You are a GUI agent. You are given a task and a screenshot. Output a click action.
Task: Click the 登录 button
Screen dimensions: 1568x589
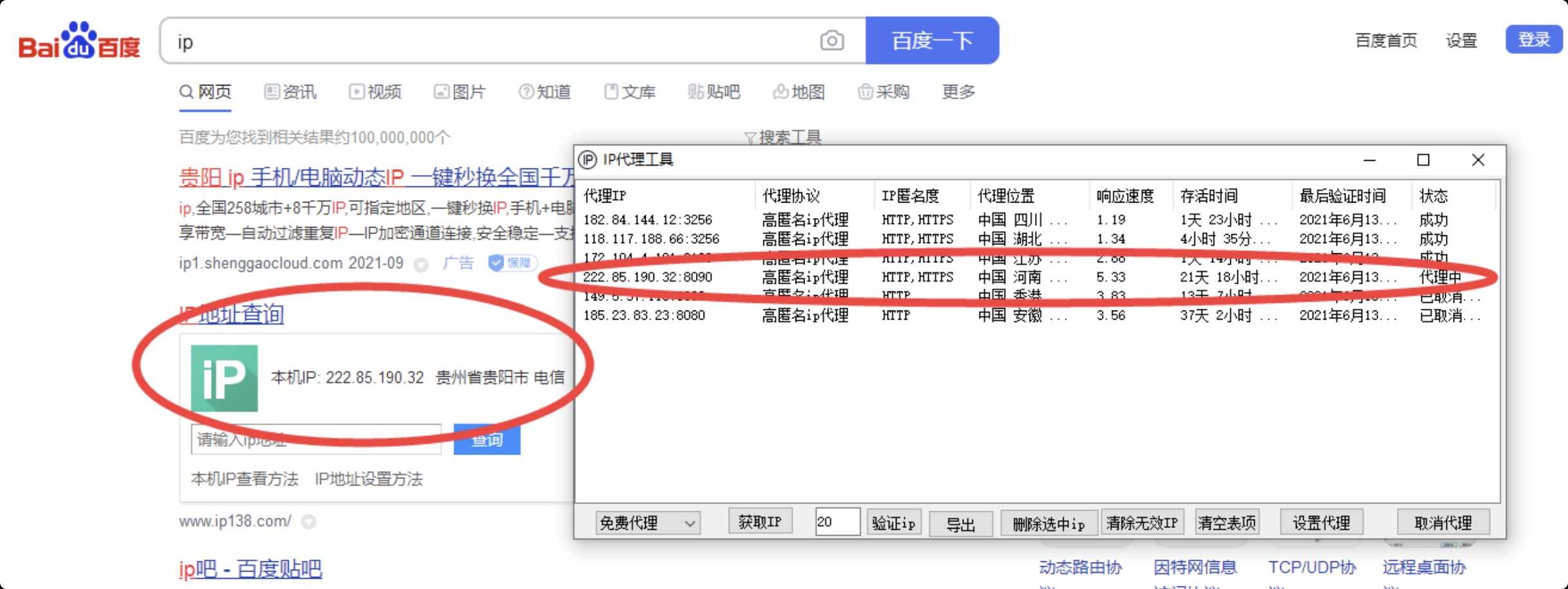tap(1534, 40)
